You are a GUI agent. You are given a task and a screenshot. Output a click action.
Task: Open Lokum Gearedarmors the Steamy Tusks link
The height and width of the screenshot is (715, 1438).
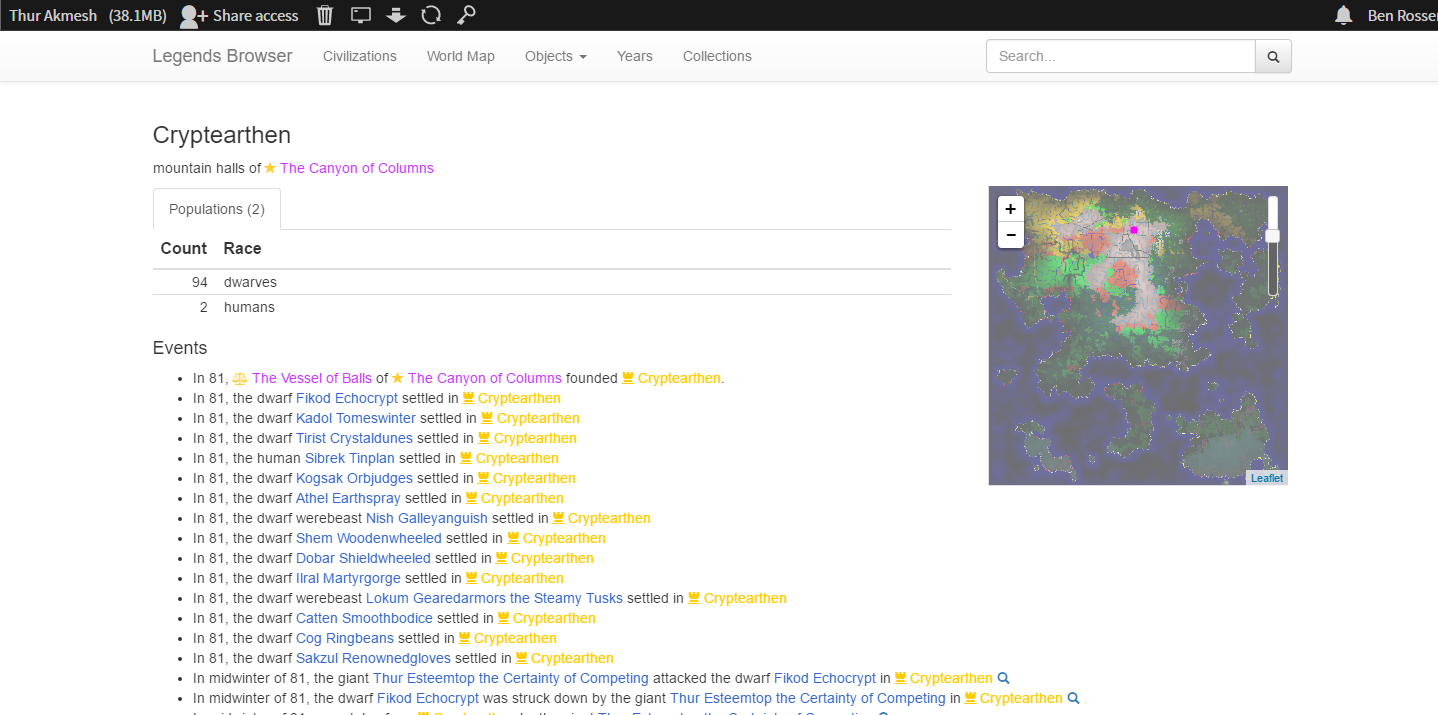pos(494,598)
